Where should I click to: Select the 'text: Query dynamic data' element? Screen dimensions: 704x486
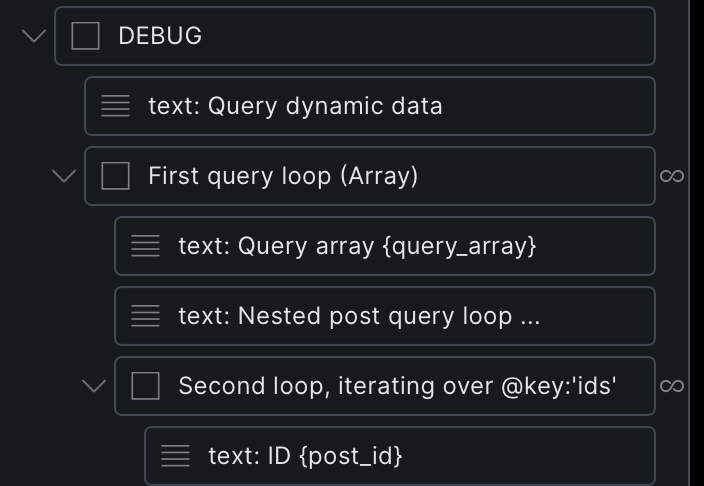pyautogui.click(x=400, y=106)
